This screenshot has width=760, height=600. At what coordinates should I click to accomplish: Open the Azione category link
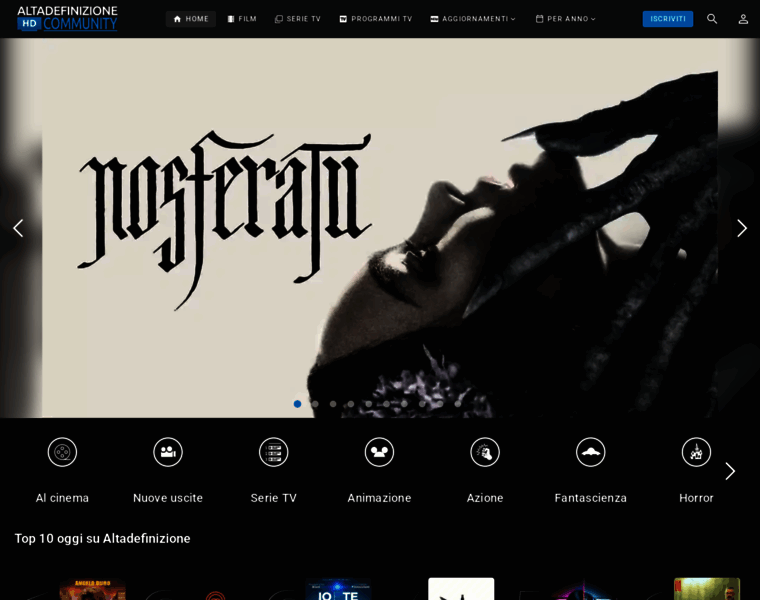click(x=485, y=498)
